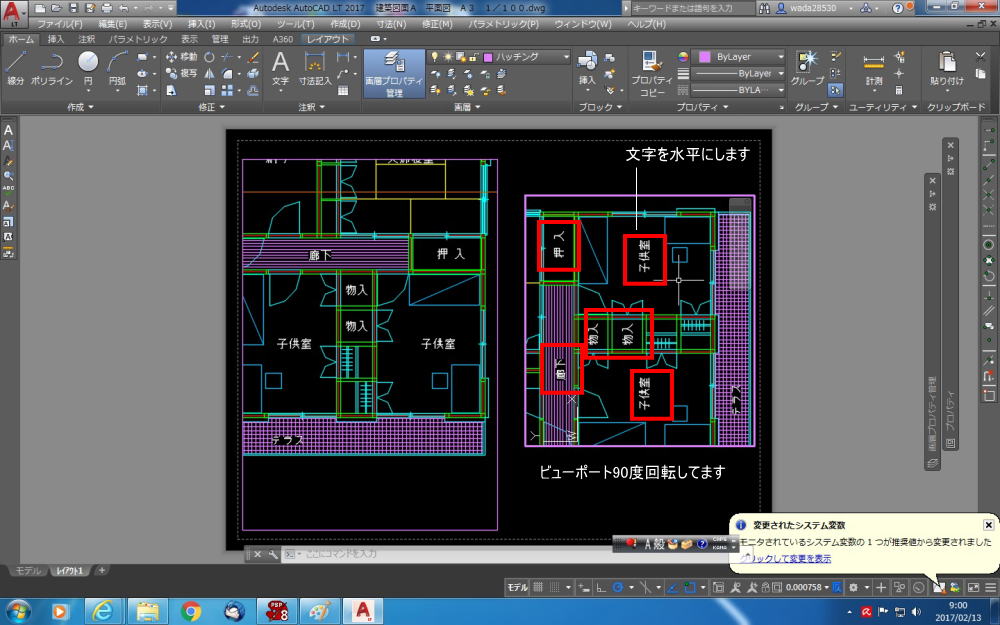Click the search binoculars icon
The width and height of the screenshot is (1000, 625).
[764, 8]
